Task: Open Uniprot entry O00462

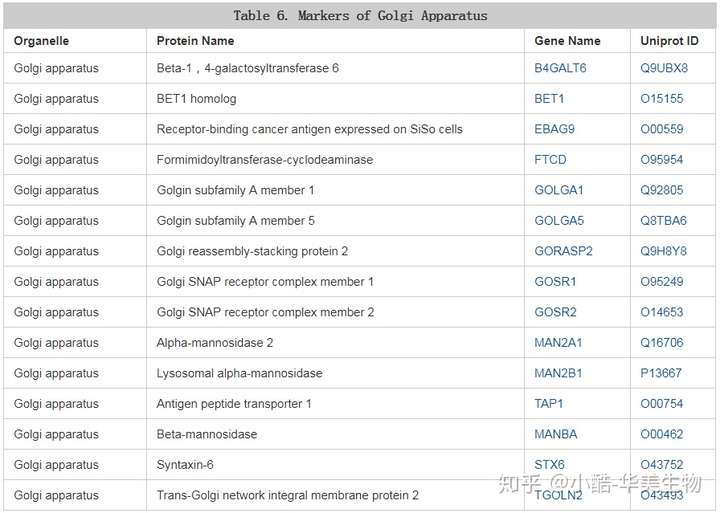Action: click(x=662, y=434)
